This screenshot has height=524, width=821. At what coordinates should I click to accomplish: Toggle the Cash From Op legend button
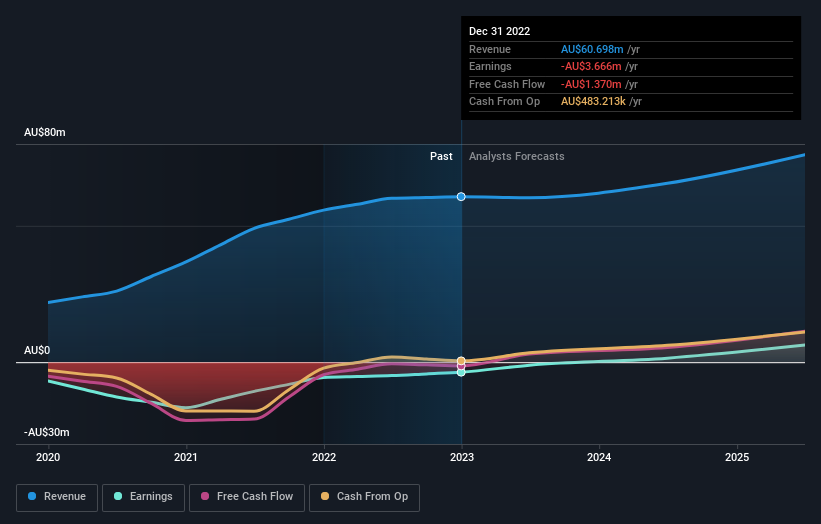364,497
